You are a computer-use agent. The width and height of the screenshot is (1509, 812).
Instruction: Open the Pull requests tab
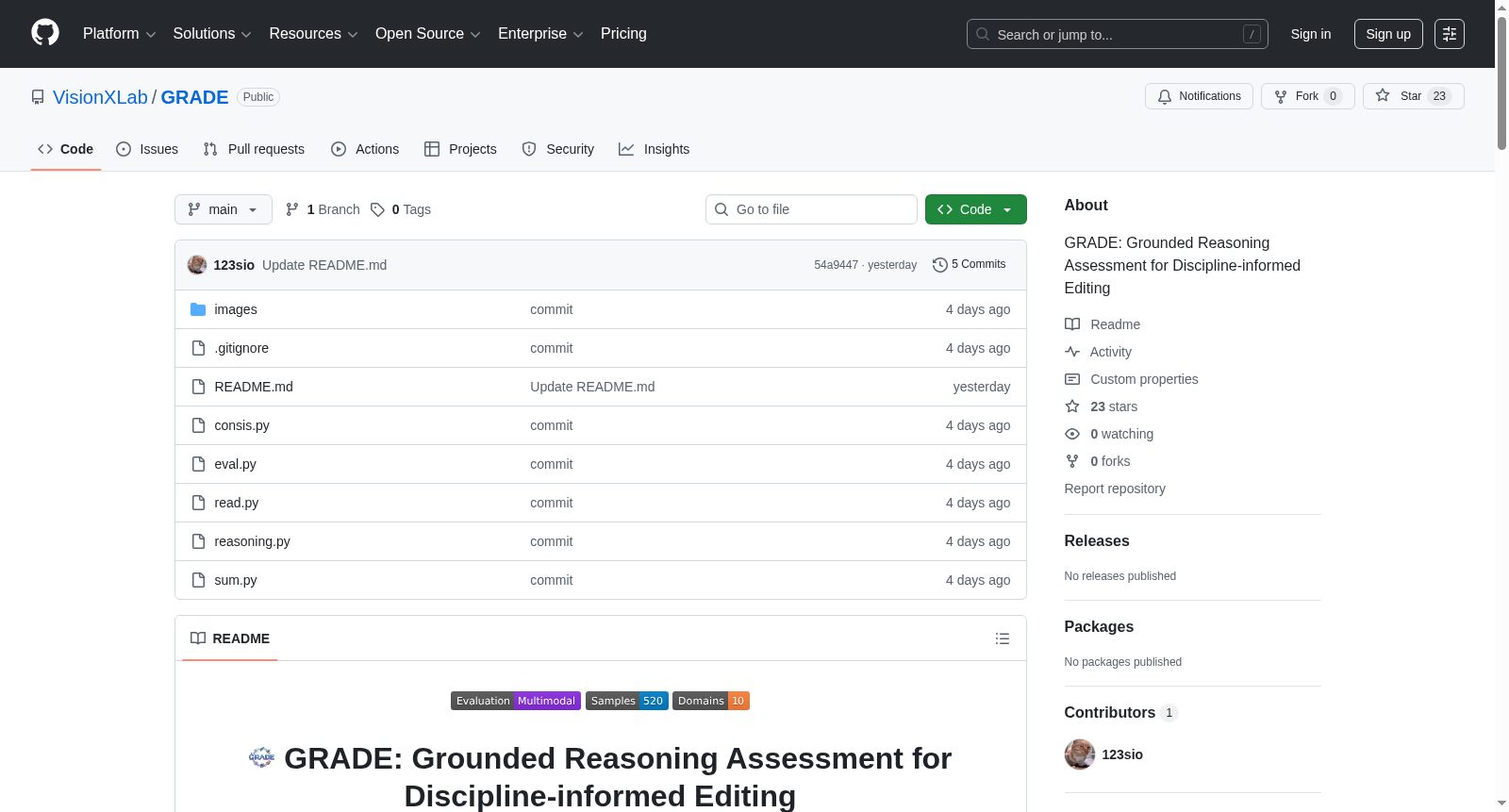click(254, 149)
